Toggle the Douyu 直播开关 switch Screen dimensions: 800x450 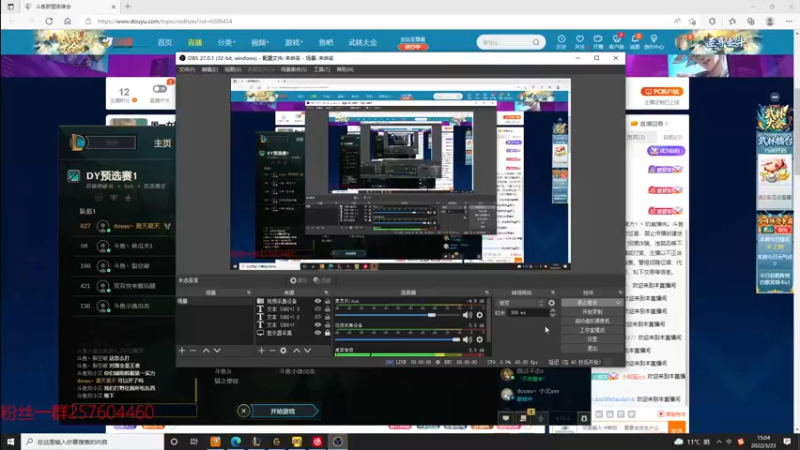(160, 89)
